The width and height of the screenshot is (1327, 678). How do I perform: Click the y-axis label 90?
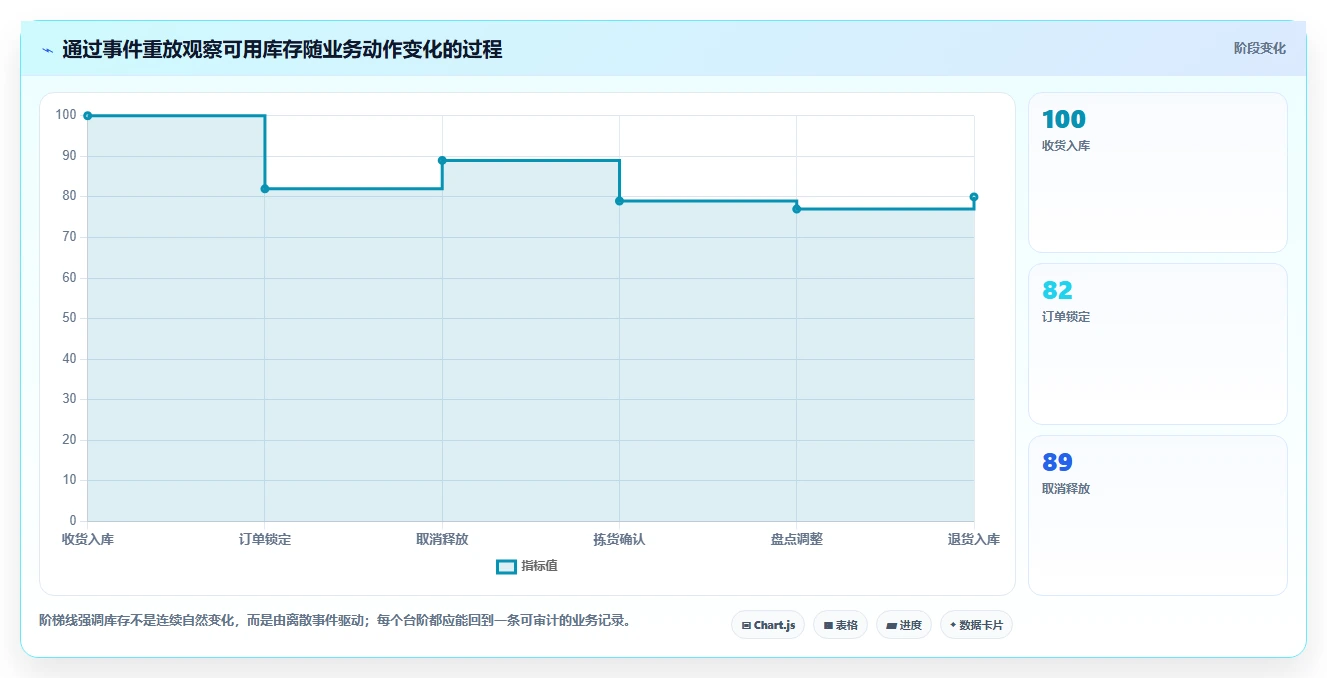69,156
